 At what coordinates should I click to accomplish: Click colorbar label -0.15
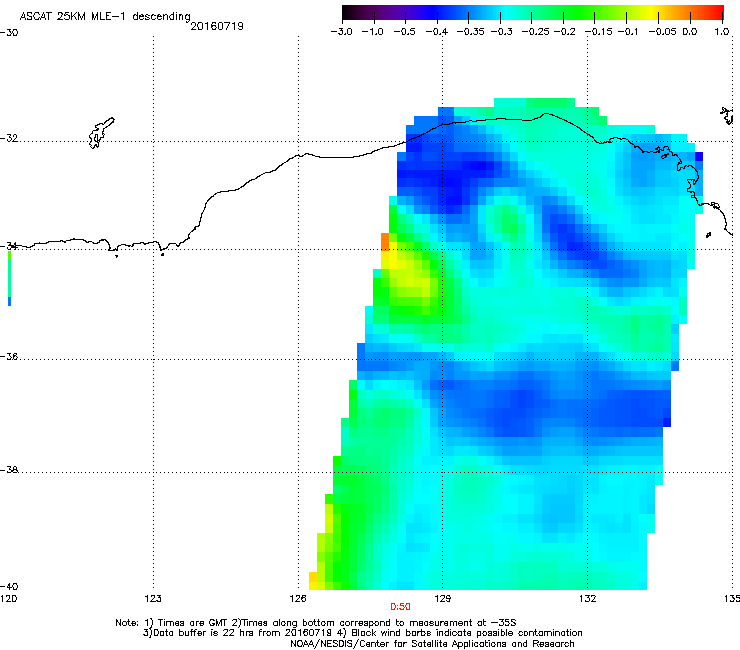(599, 32)
